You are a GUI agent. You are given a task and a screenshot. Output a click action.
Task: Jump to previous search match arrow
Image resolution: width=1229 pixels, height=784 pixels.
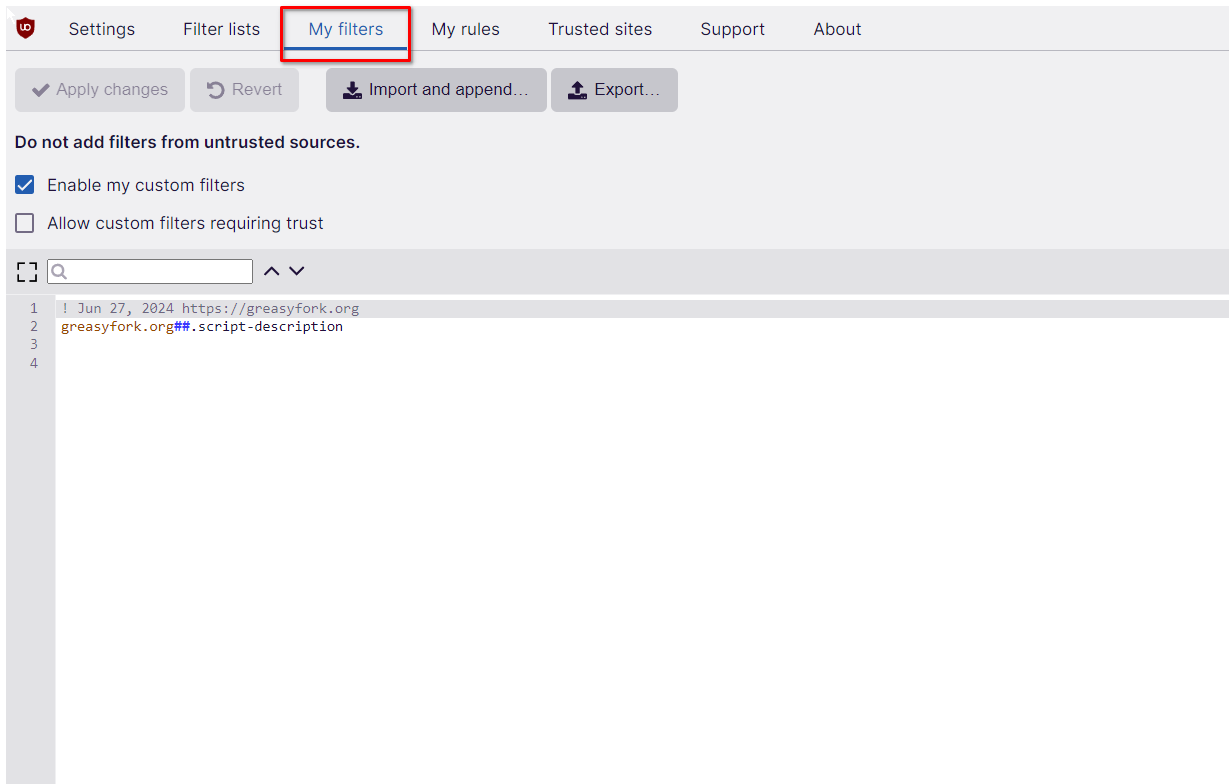click(x=271, y=271)
